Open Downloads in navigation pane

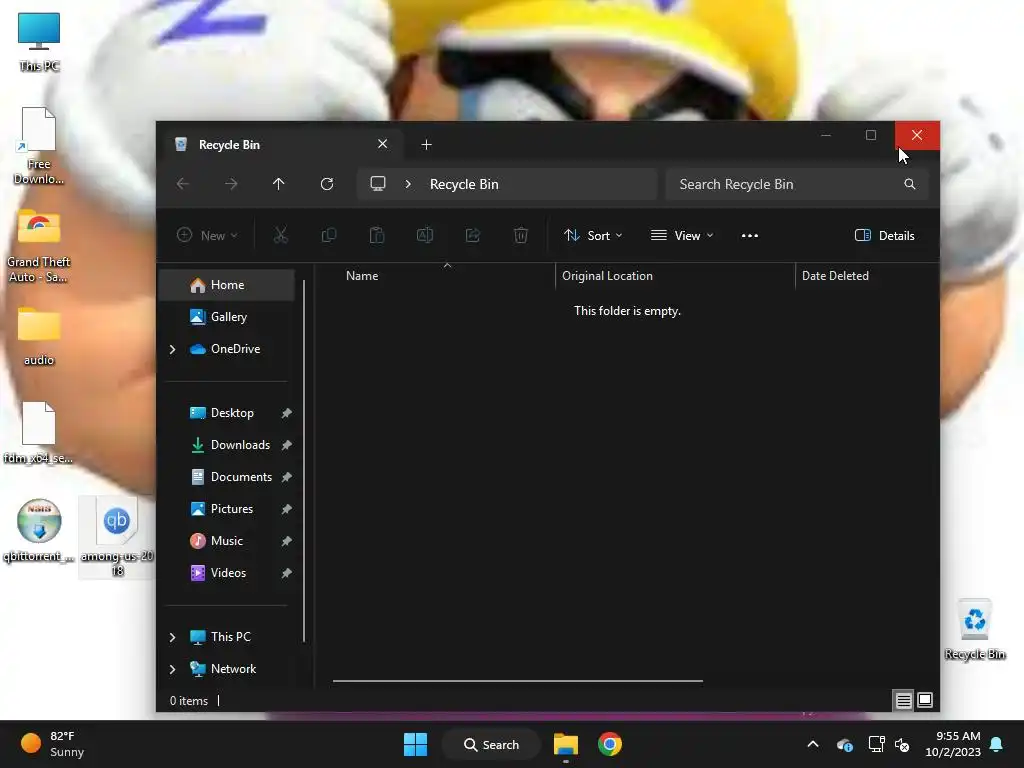coord(227,445)
